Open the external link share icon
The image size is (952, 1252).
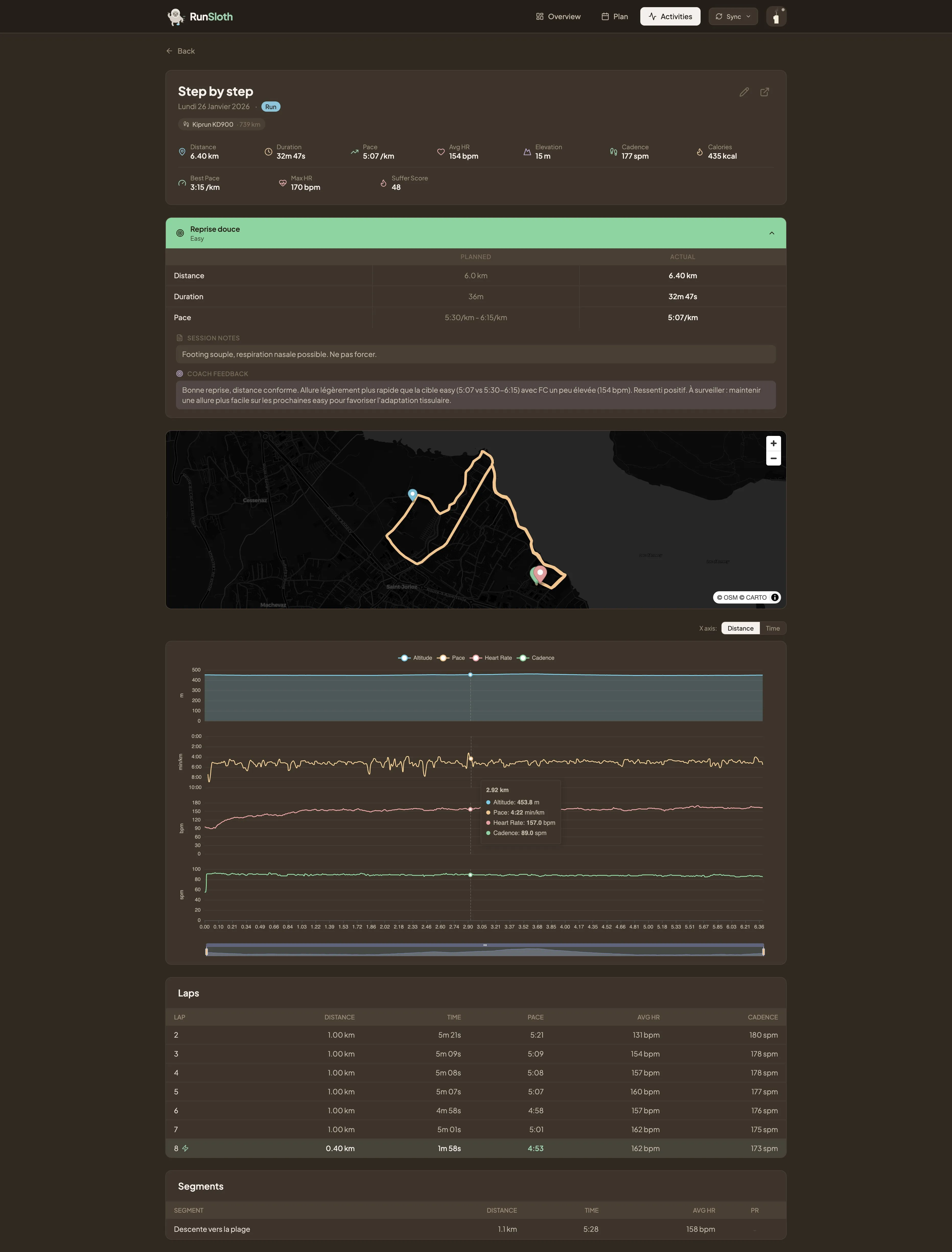(x=764, y=92)
